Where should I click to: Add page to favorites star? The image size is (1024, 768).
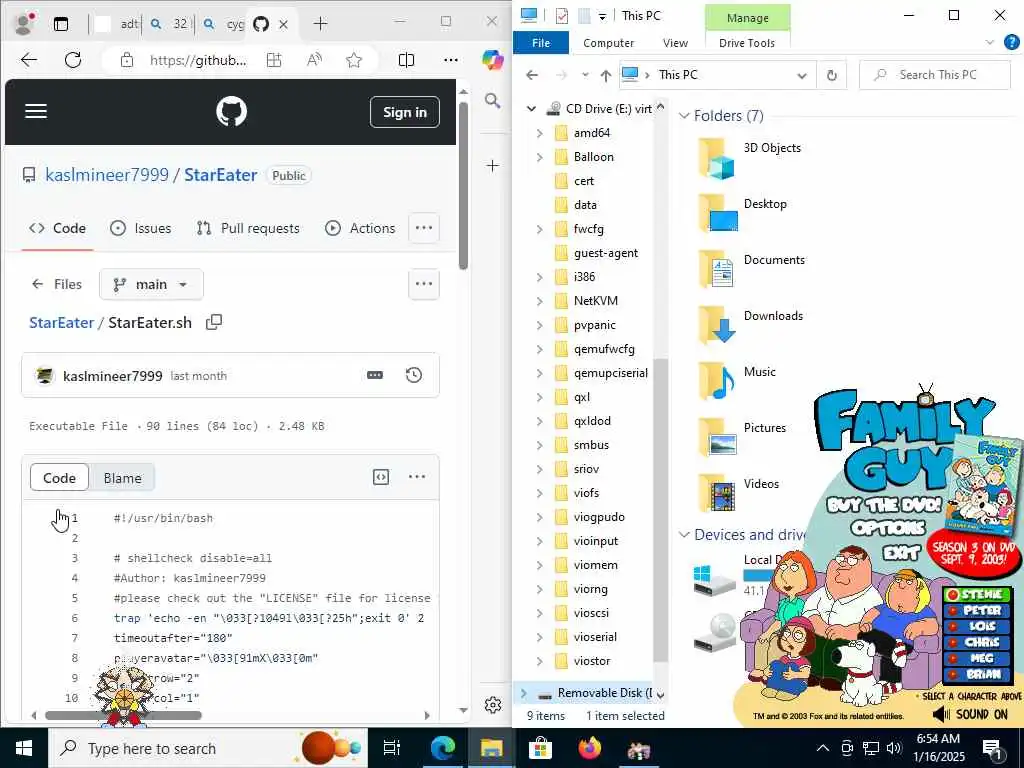(x=354, y=60)
